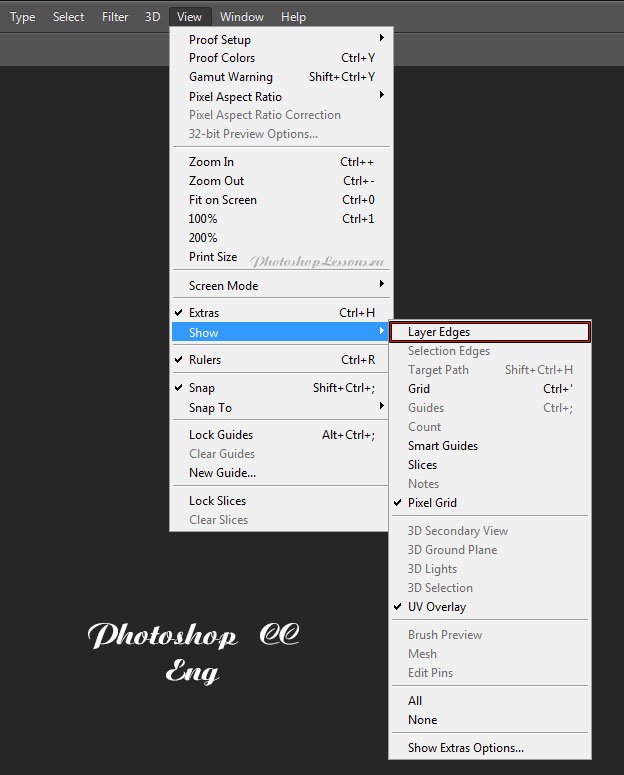Screen dimensions: 624x775
Task: Toggle Gamut Warning
Action: tap(281, 77)
